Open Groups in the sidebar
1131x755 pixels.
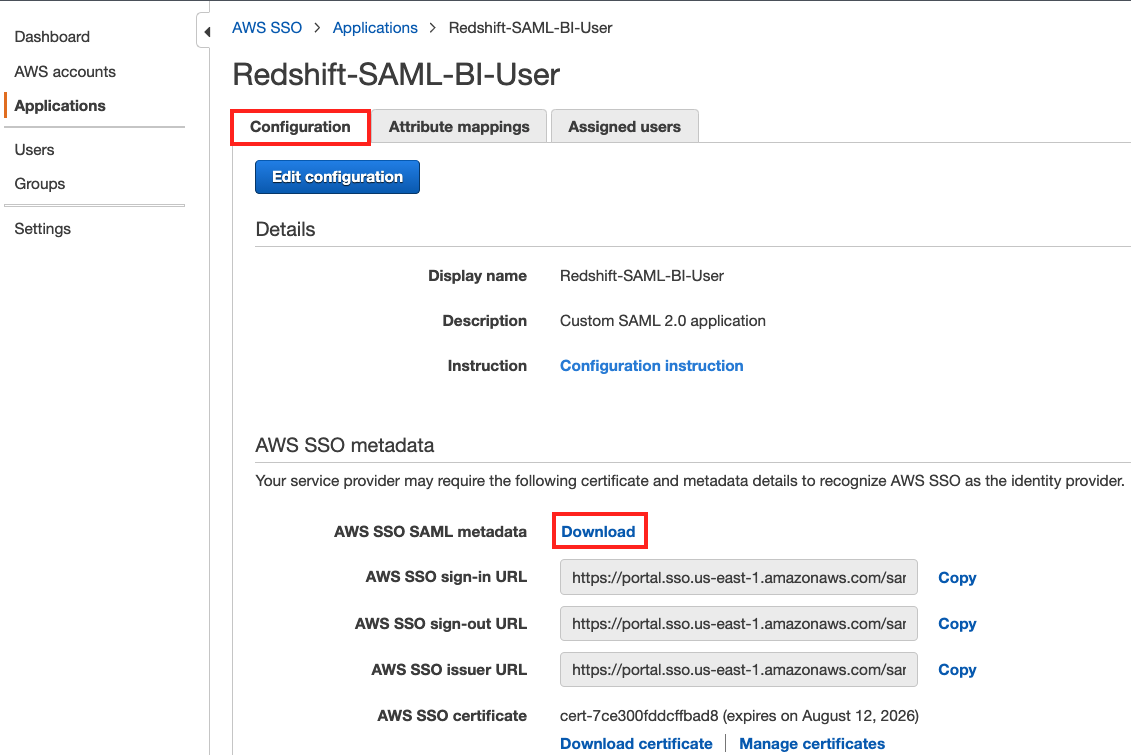40,184
